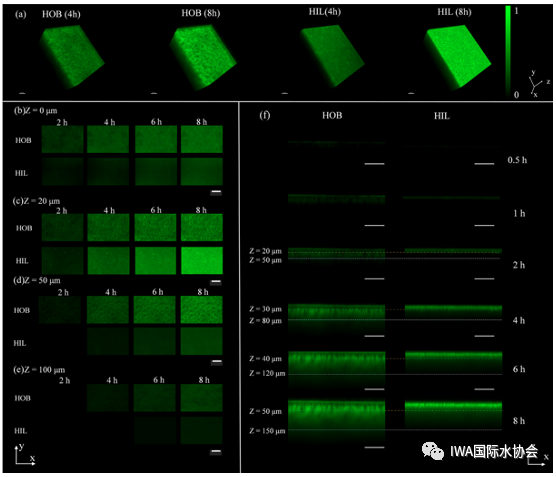Click the HOB (4h) 3D cube rendering
The width and height of the screenshot is (556, 477).
(72, 56)
